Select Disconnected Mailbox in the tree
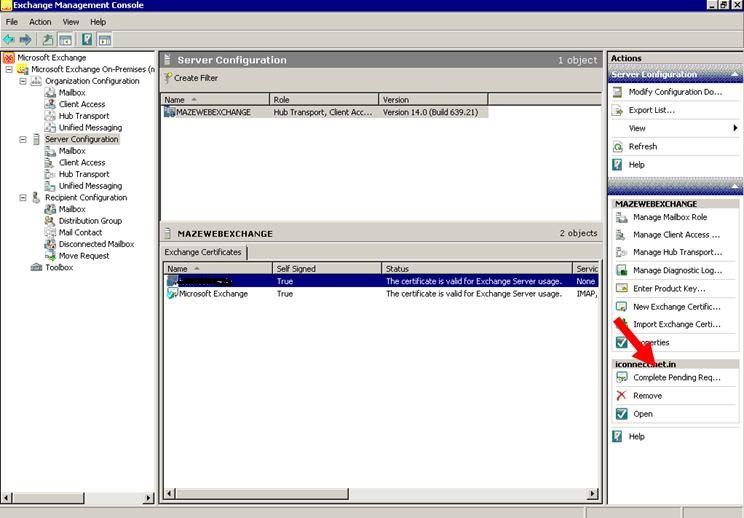Viewport: 744px width, 518px height. pyautogui.click(x=96, y=244)
